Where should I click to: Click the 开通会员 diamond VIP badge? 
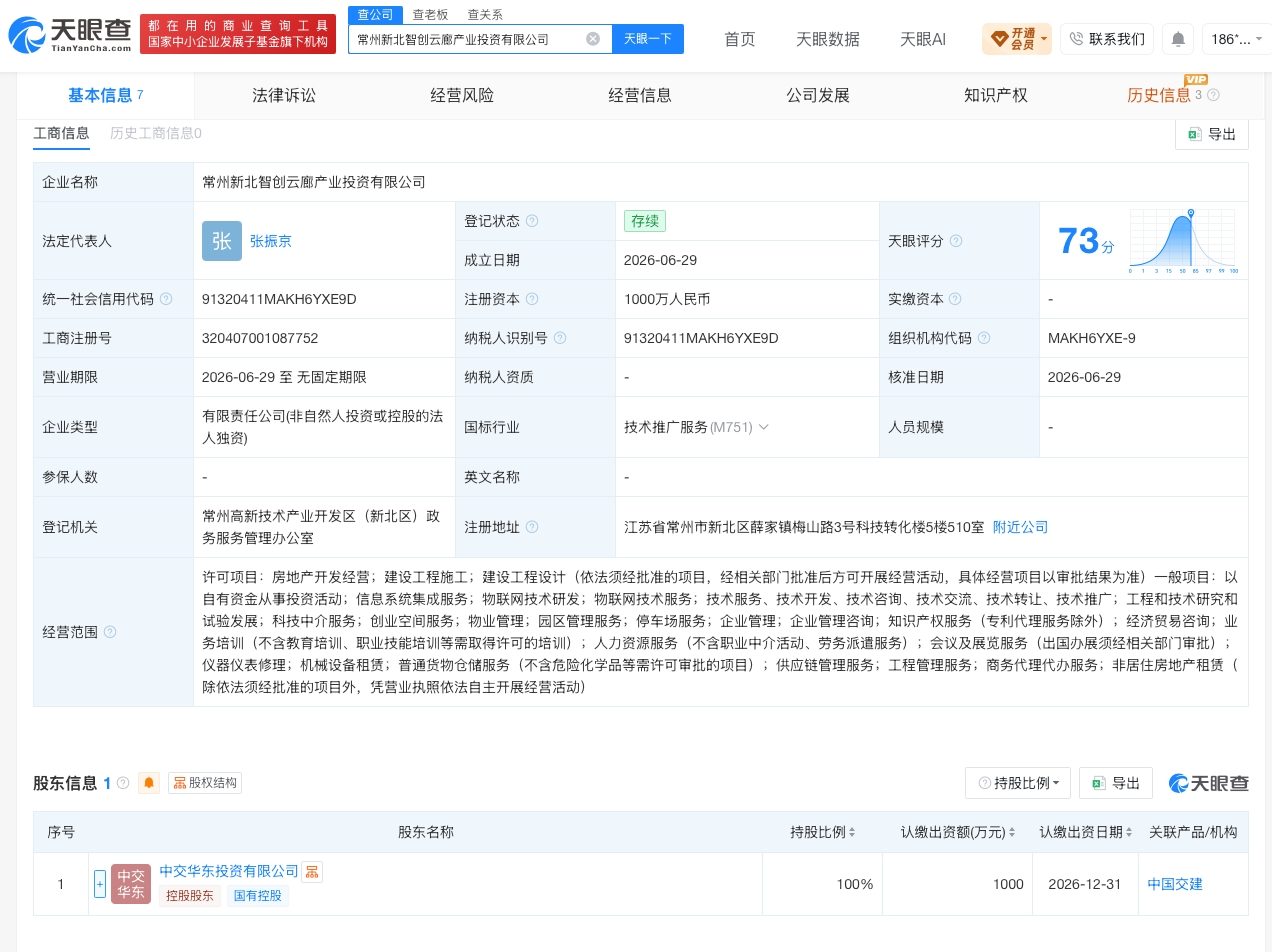1016,39
